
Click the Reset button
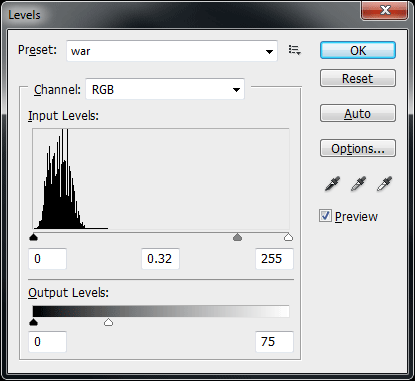pyautogui.click(x=358, y=78)
